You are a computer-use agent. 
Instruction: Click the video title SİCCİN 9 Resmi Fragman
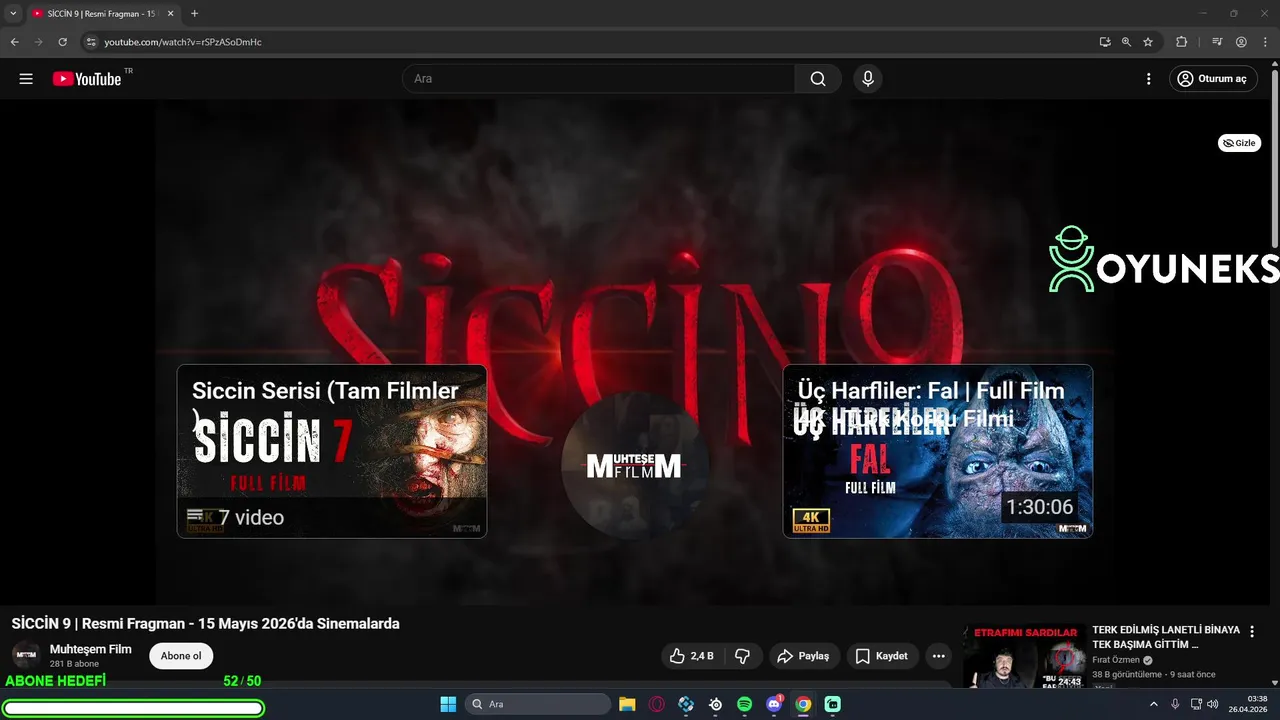(206, 624)
